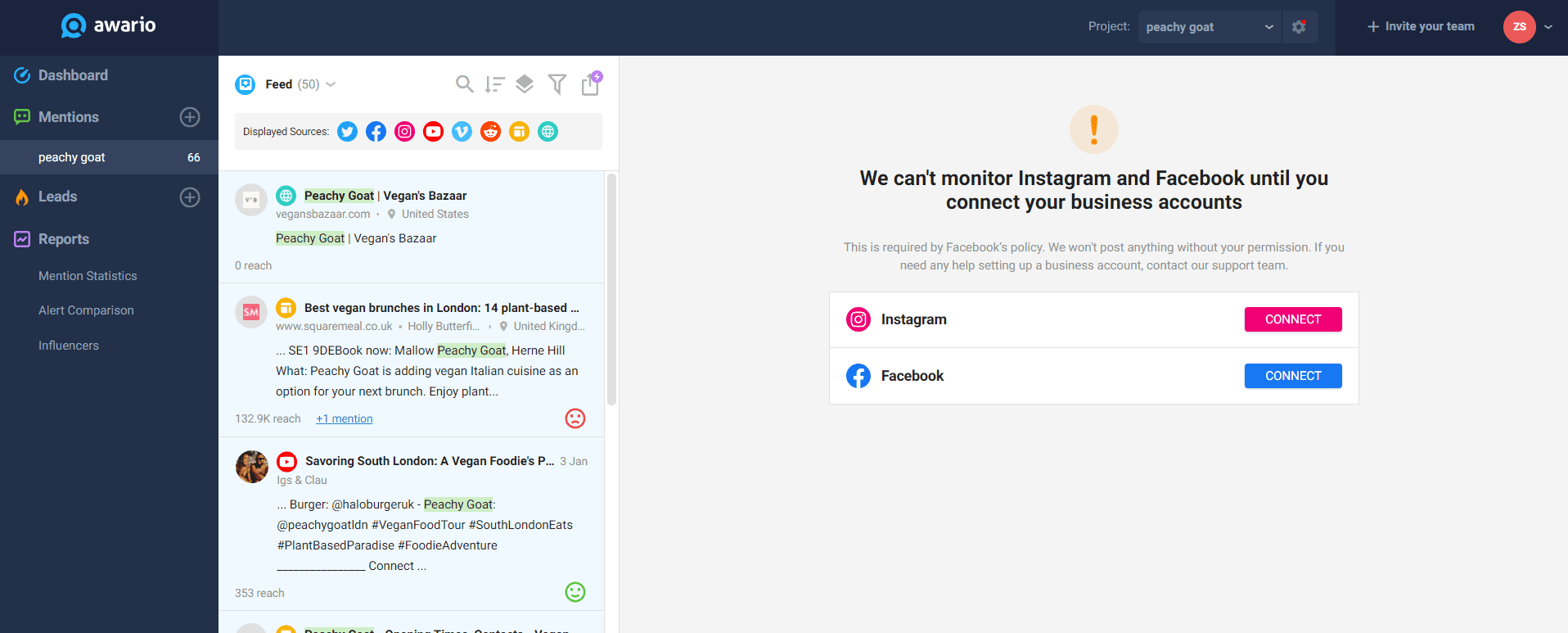
Task: Click the export share icon
Action: click(591, 84)
